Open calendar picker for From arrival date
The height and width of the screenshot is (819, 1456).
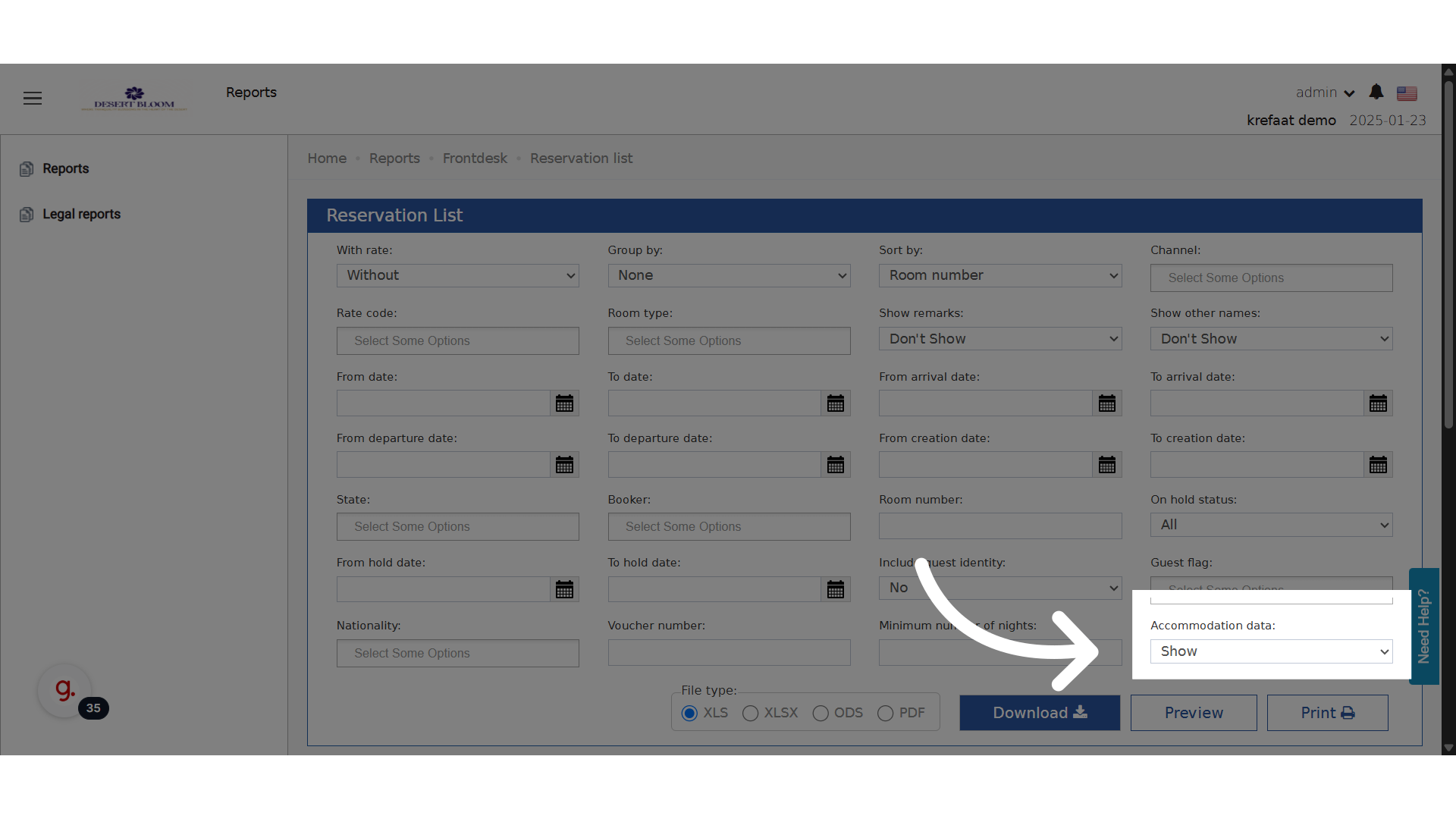(x=1107, y=403)
